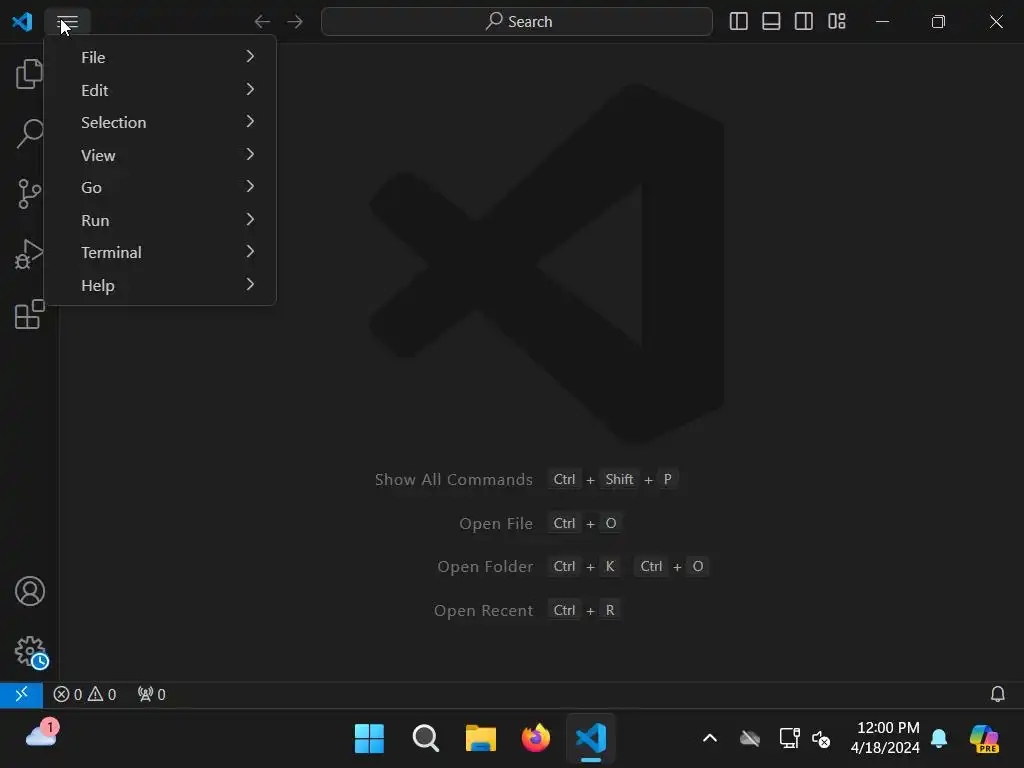
Task: Expand the Terminal submenu chevron
Action: (x=250, y=251)
